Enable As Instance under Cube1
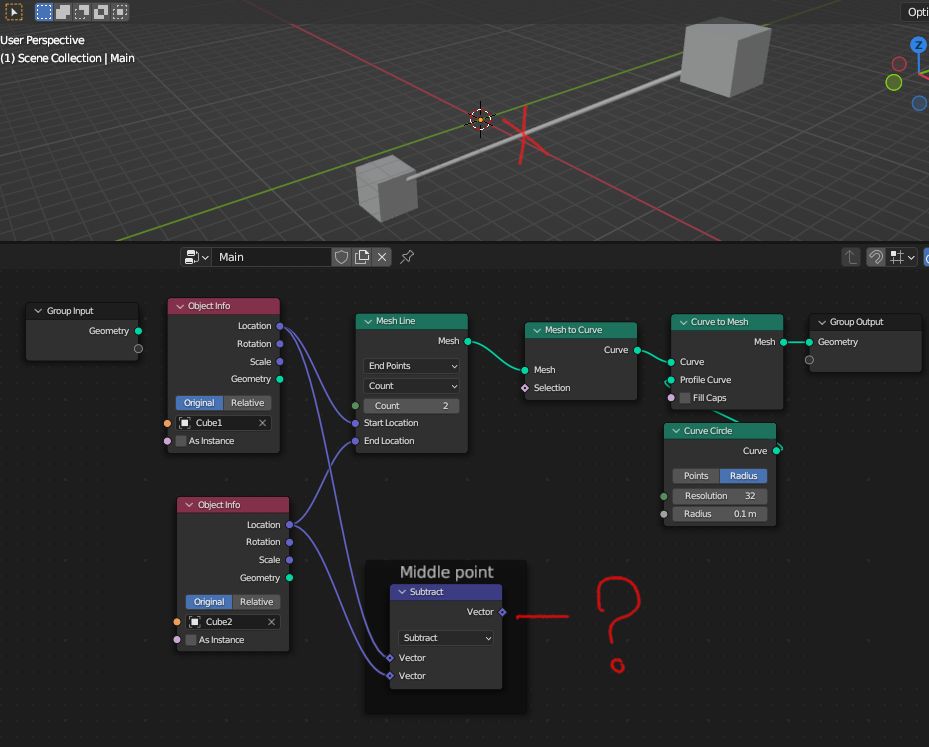 (x=181, y=441)
